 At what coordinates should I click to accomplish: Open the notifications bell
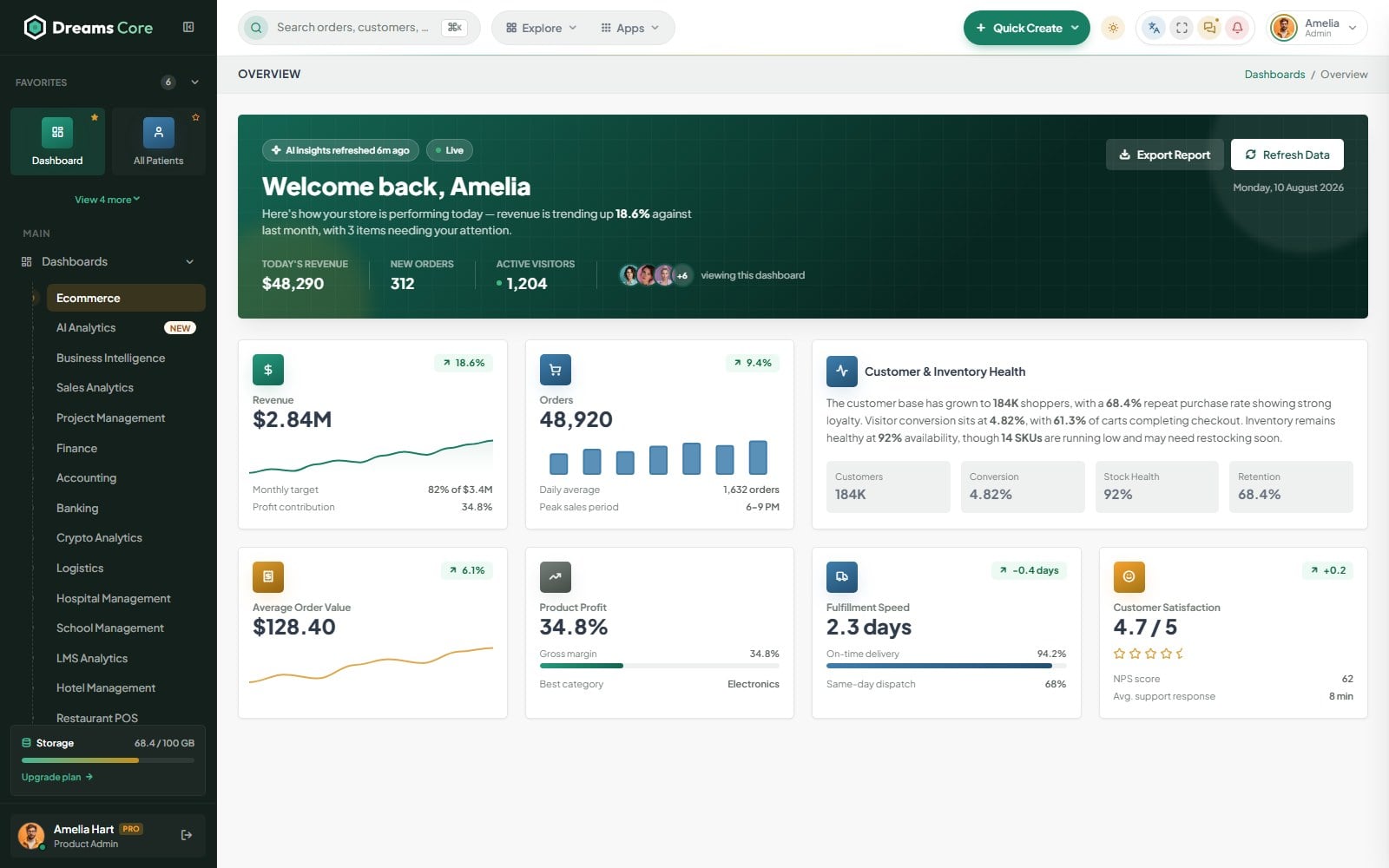tap(1237, 28)
